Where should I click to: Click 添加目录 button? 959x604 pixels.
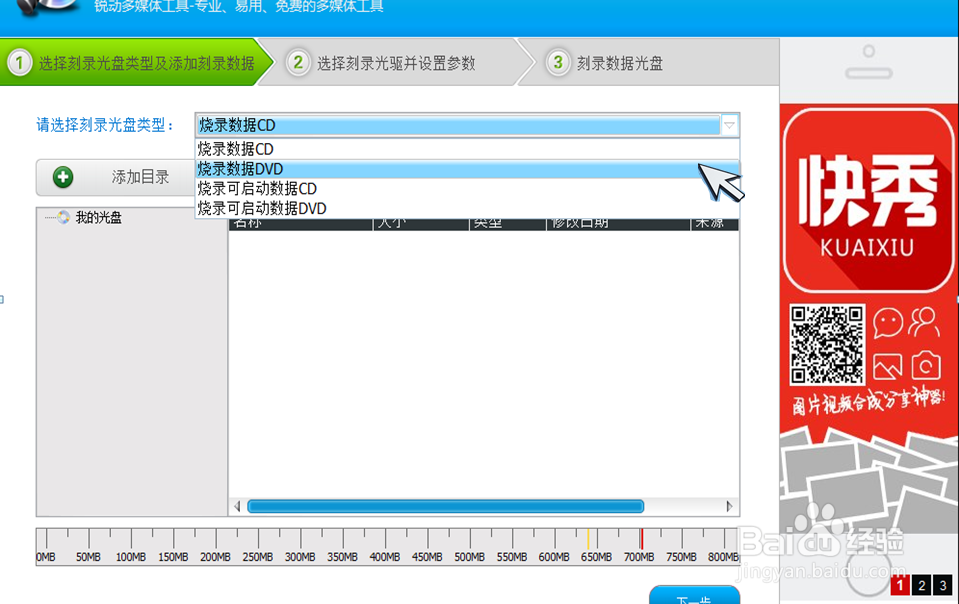coord(116,177)
